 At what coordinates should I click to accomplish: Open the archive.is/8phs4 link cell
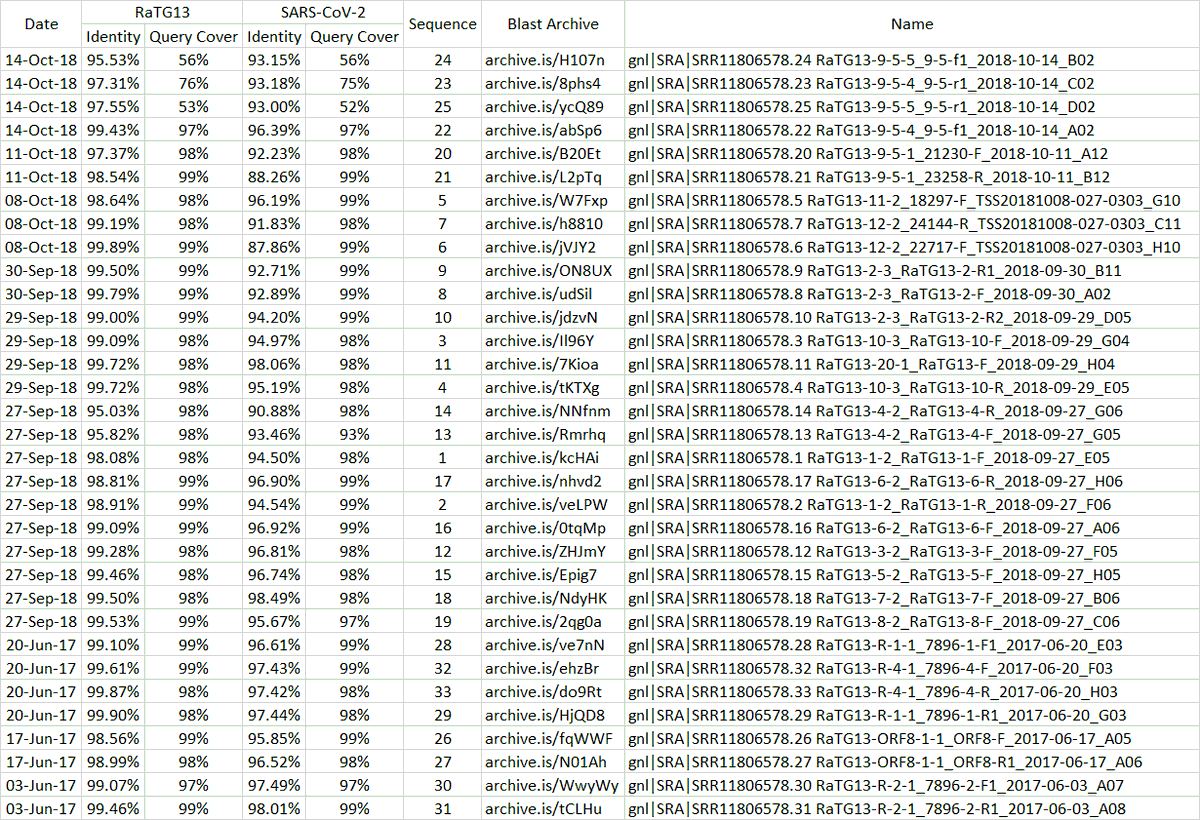553,83
